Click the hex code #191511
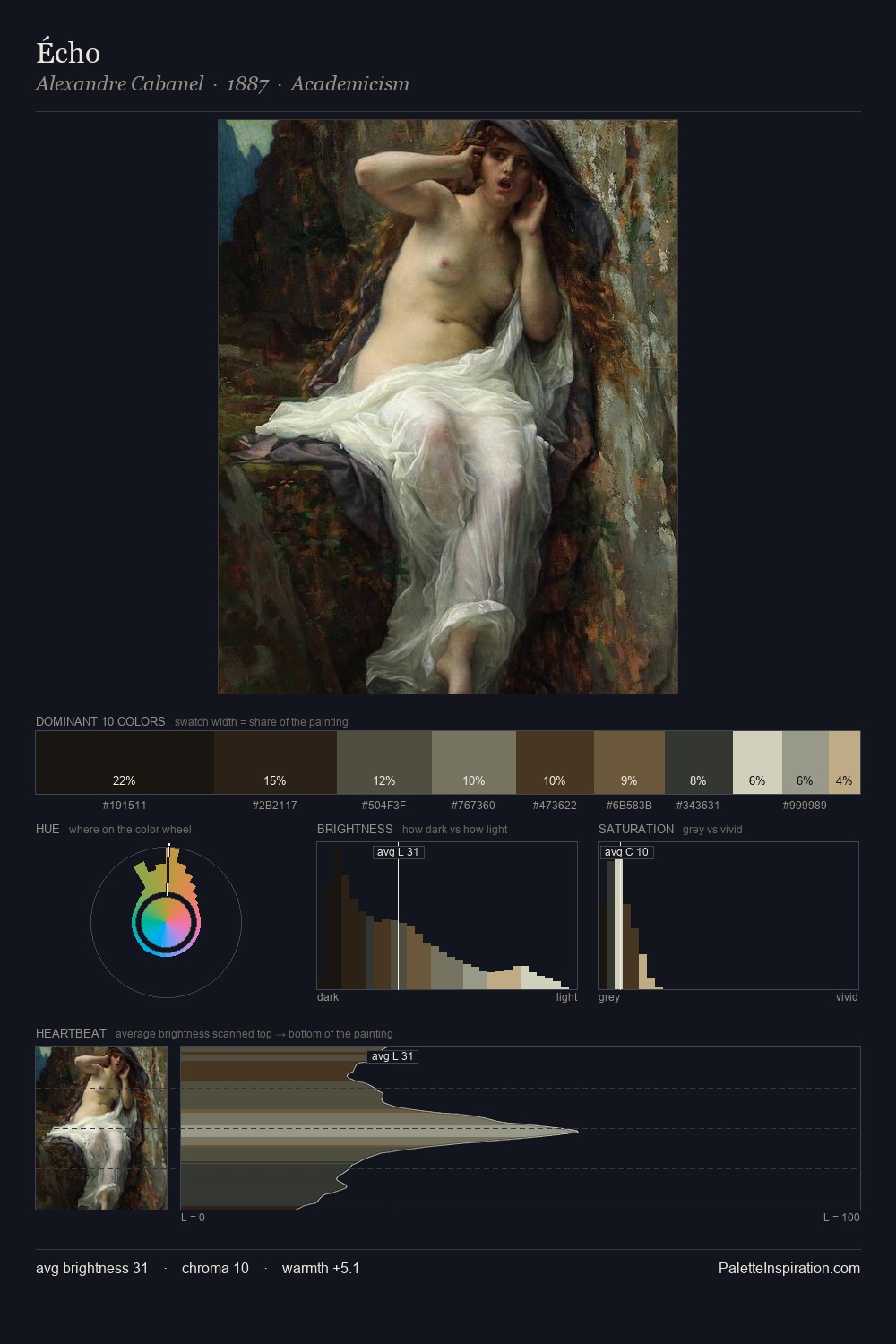The width and height of the screenshot is (896, 1344). point(125,805)
